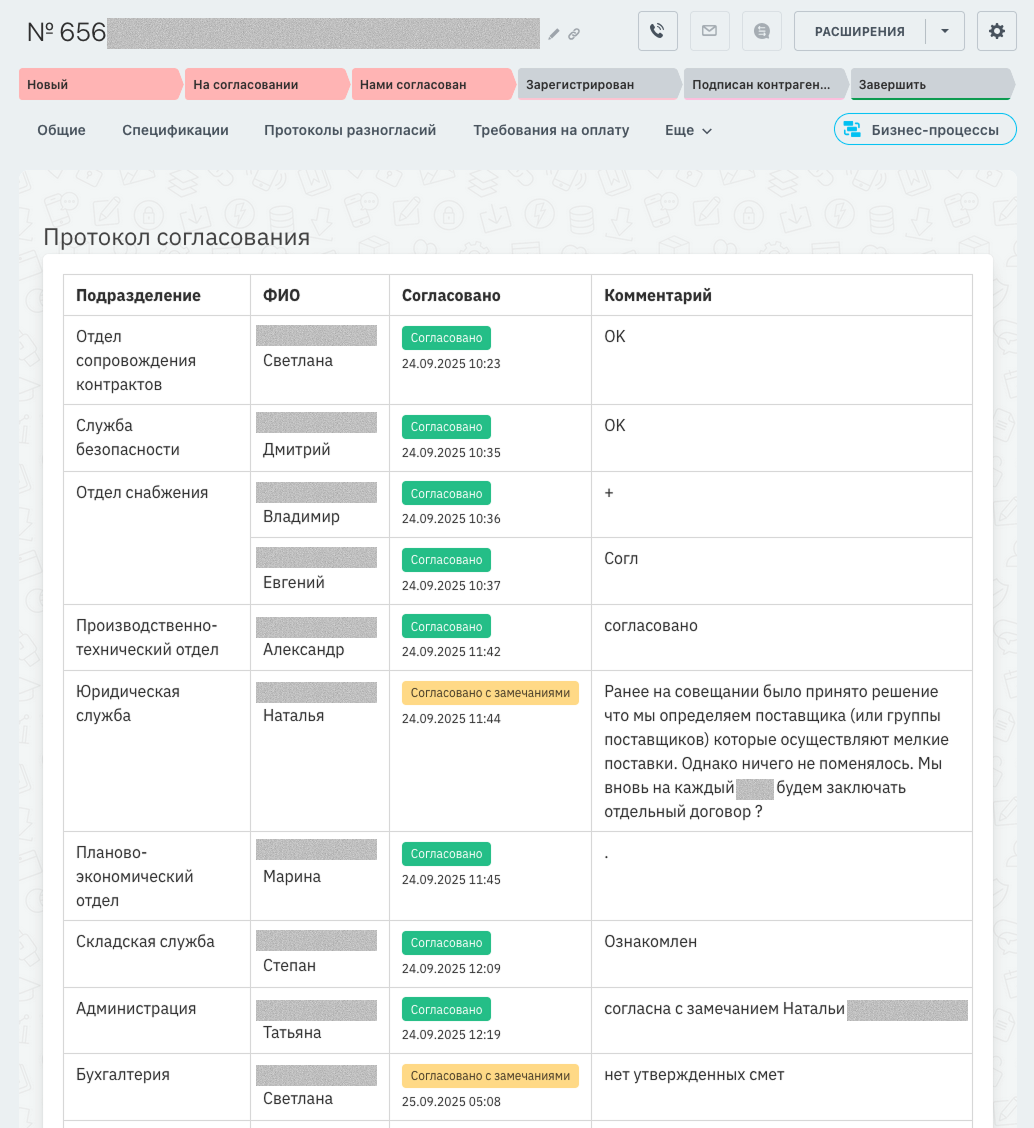This screenshot has height=1128, width=1034.
Task: Select the Нами согласован stage
Action: 432,85
